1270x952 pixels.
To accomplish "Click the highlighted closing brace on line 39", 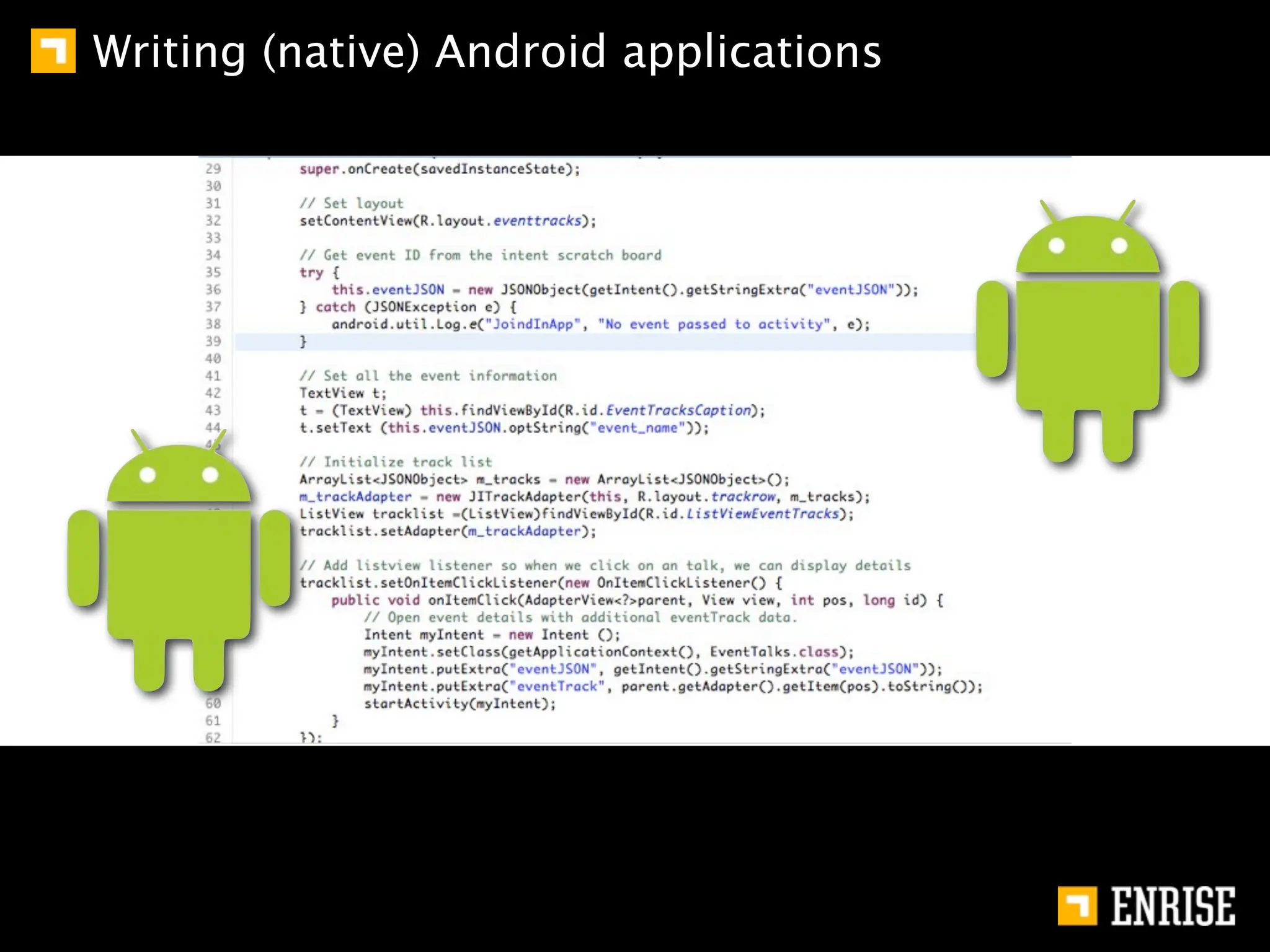I will coord(303,342).
